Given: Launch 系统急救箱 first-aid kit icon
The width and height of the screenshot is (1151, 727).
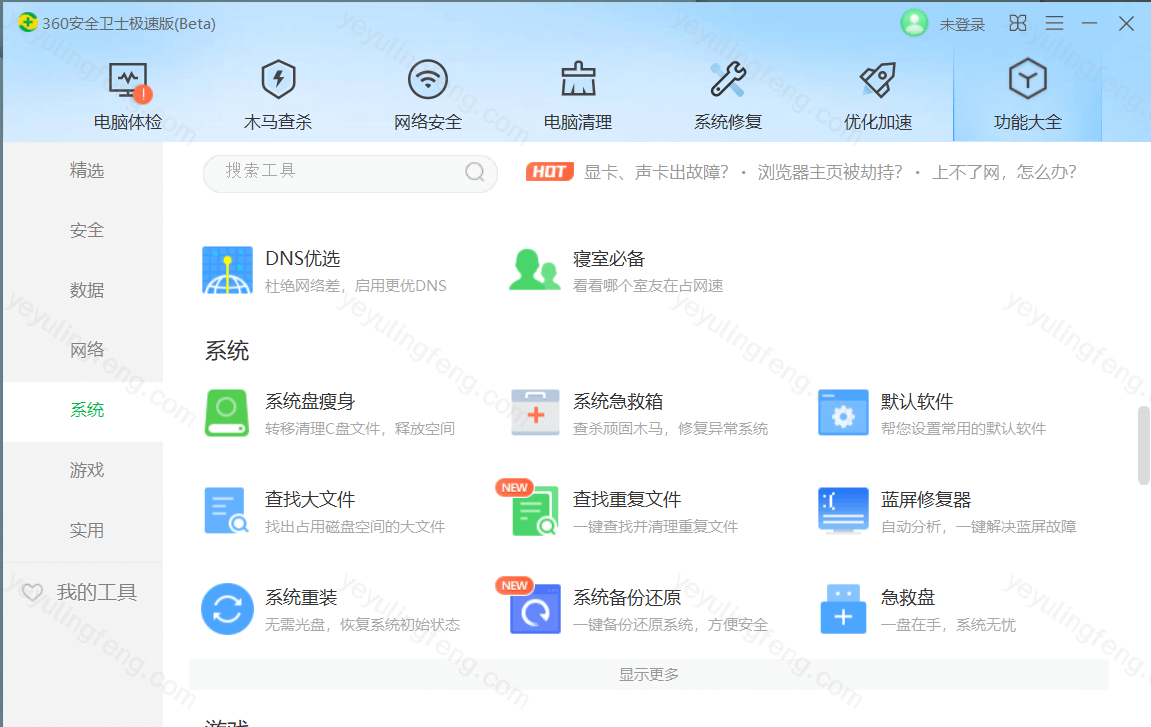Looking at the screenshot, I should 535,413.
